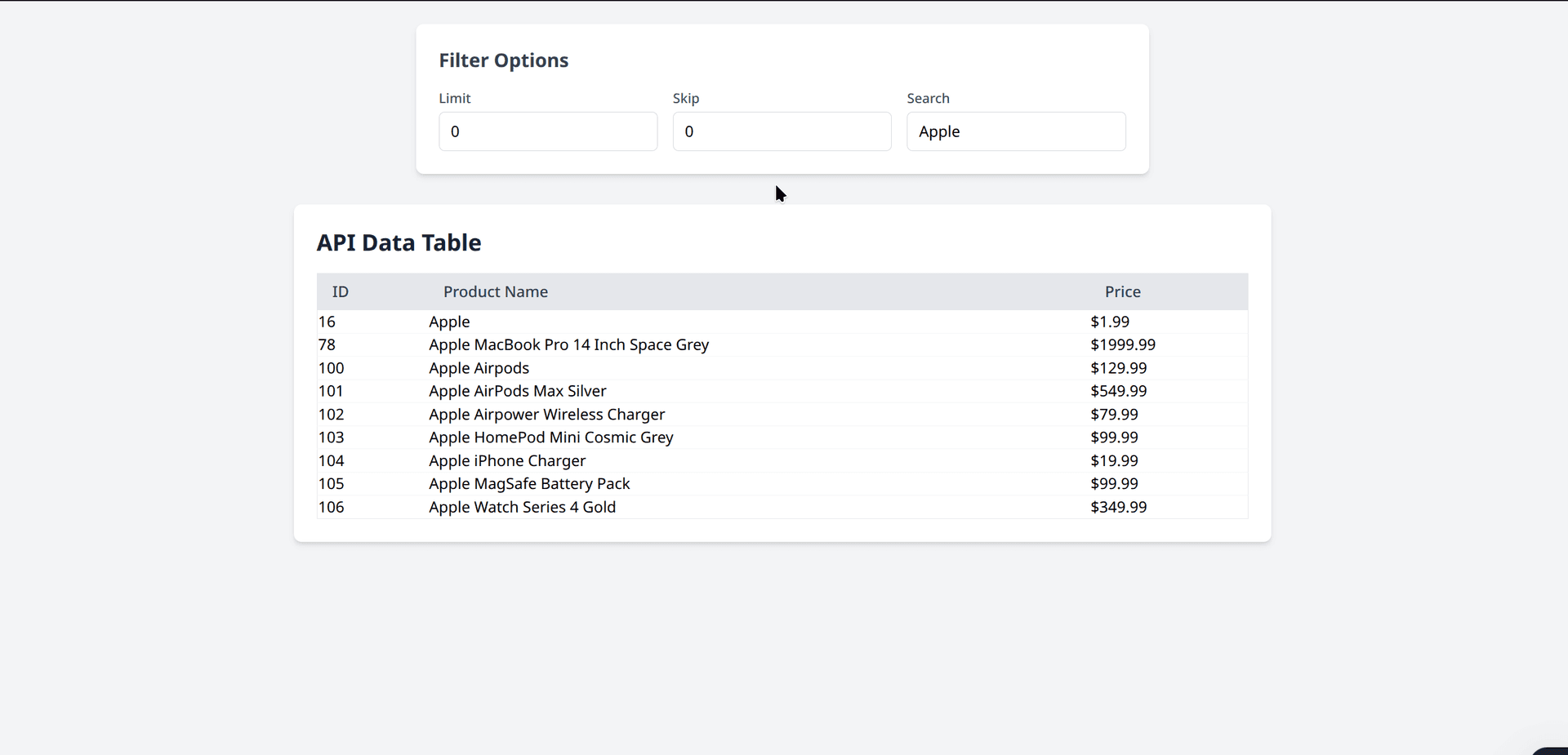
Task: Select the Apple HomePod Mini Cosmic Grey row
Action: tap(550, 437)
